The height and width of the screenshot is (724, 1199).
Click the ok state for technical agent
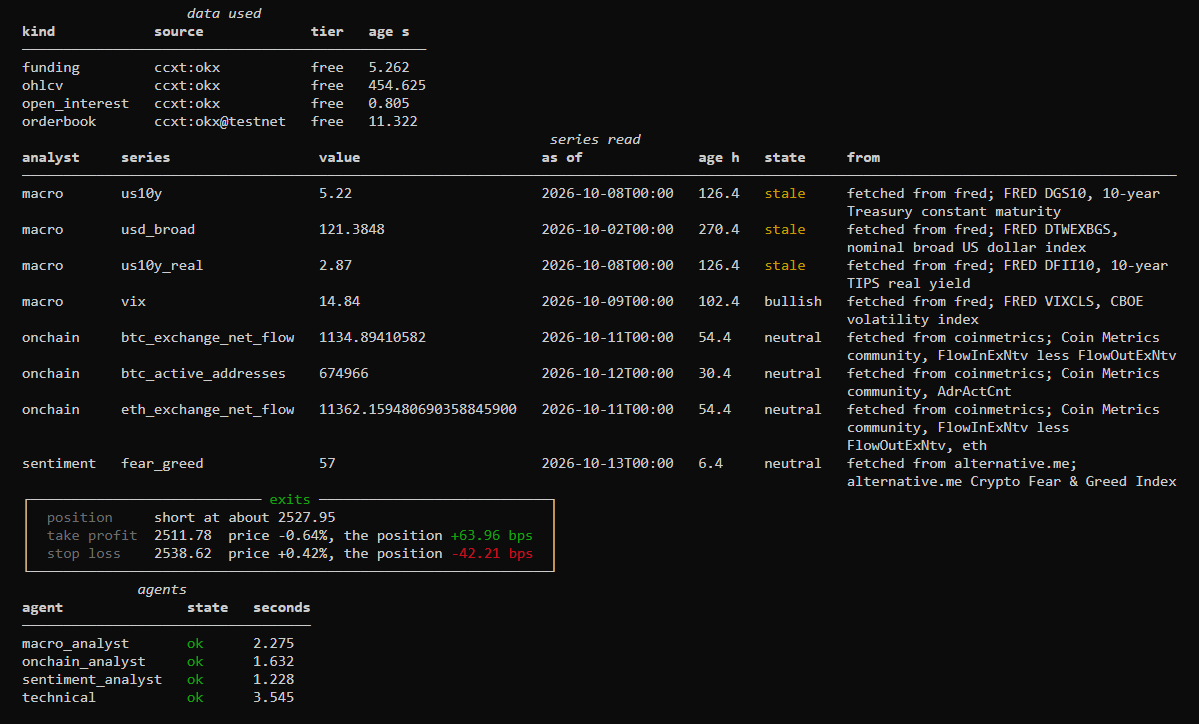click(x=195, y=697)
